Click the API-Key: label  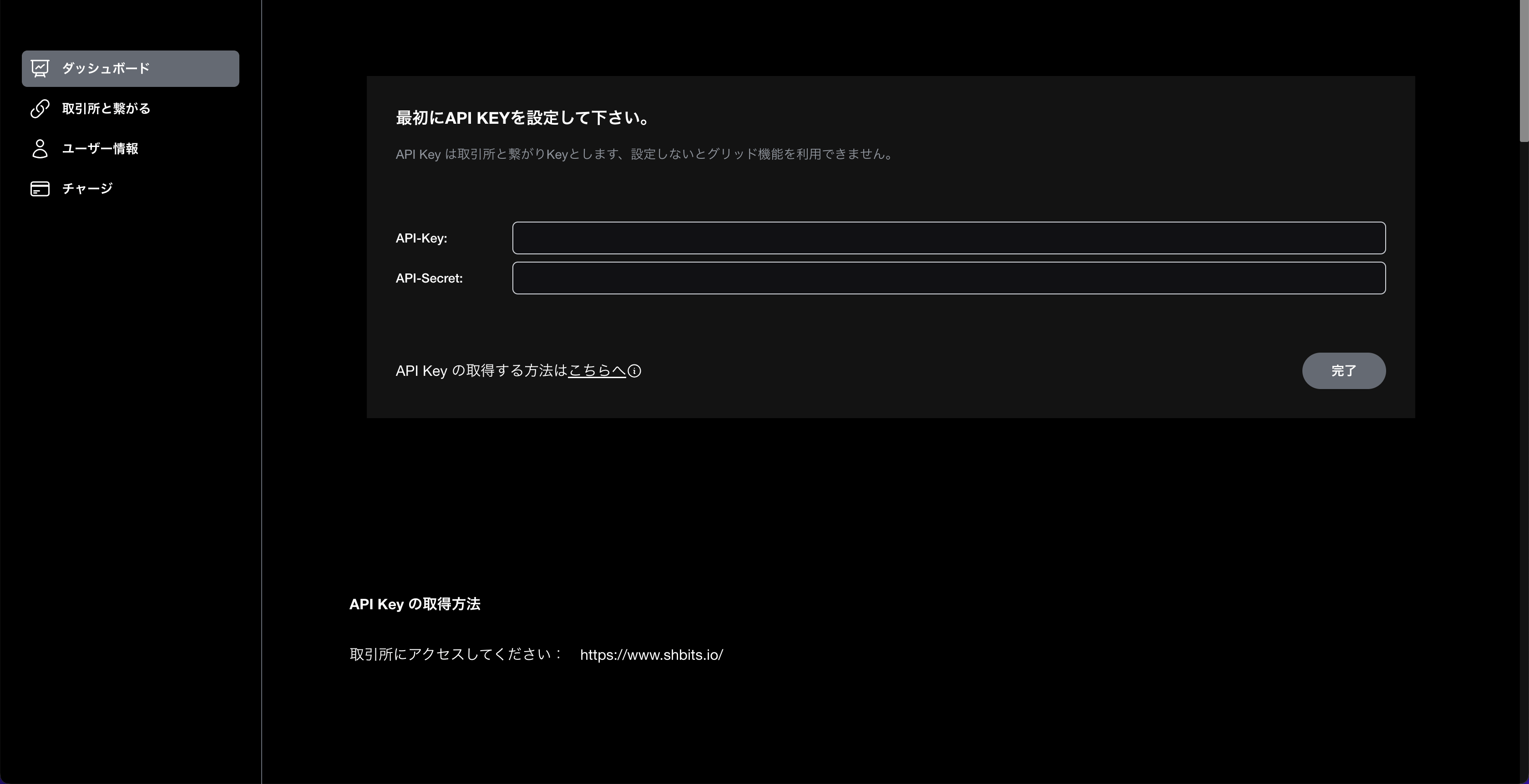pyautogui.click(x=421, y=238)
